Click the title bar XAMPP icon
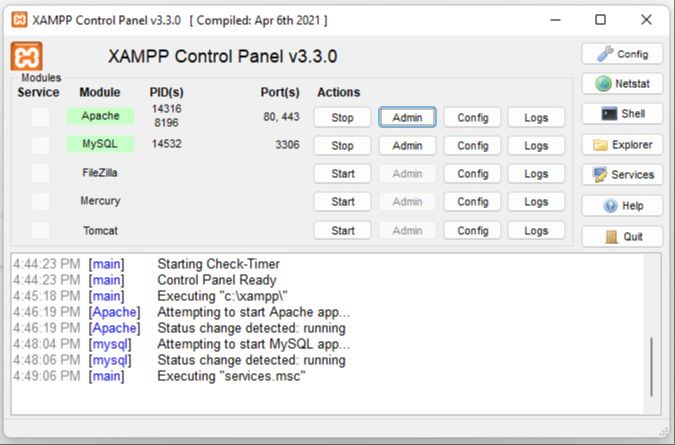This screenshot has height=445, width=675. pos(19,20)
